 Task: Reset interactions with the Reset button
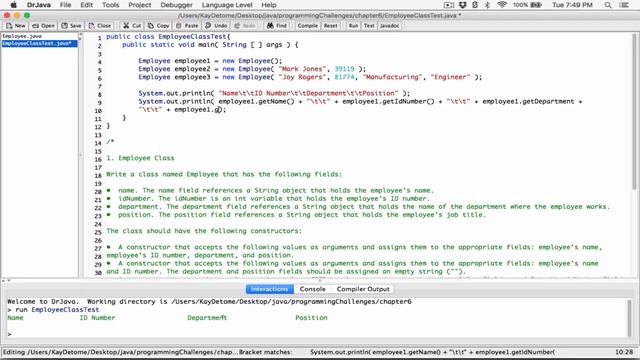(331, 26)
